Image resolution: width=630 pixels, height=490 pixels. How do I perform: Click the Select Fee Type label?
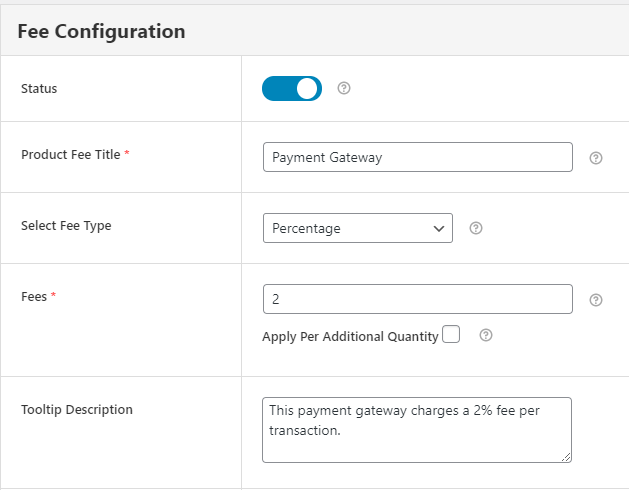click(66, 226)
